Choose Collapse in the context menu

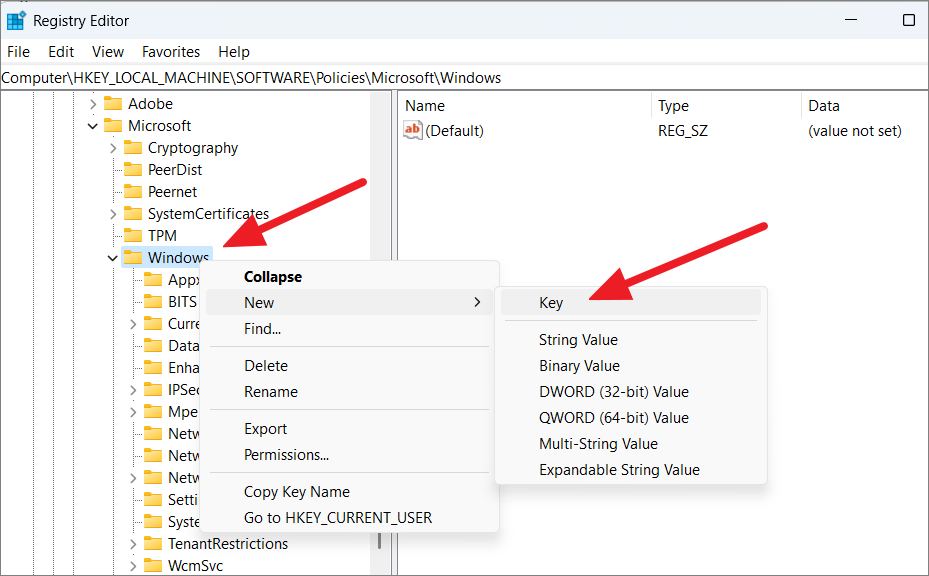point(350,277)
